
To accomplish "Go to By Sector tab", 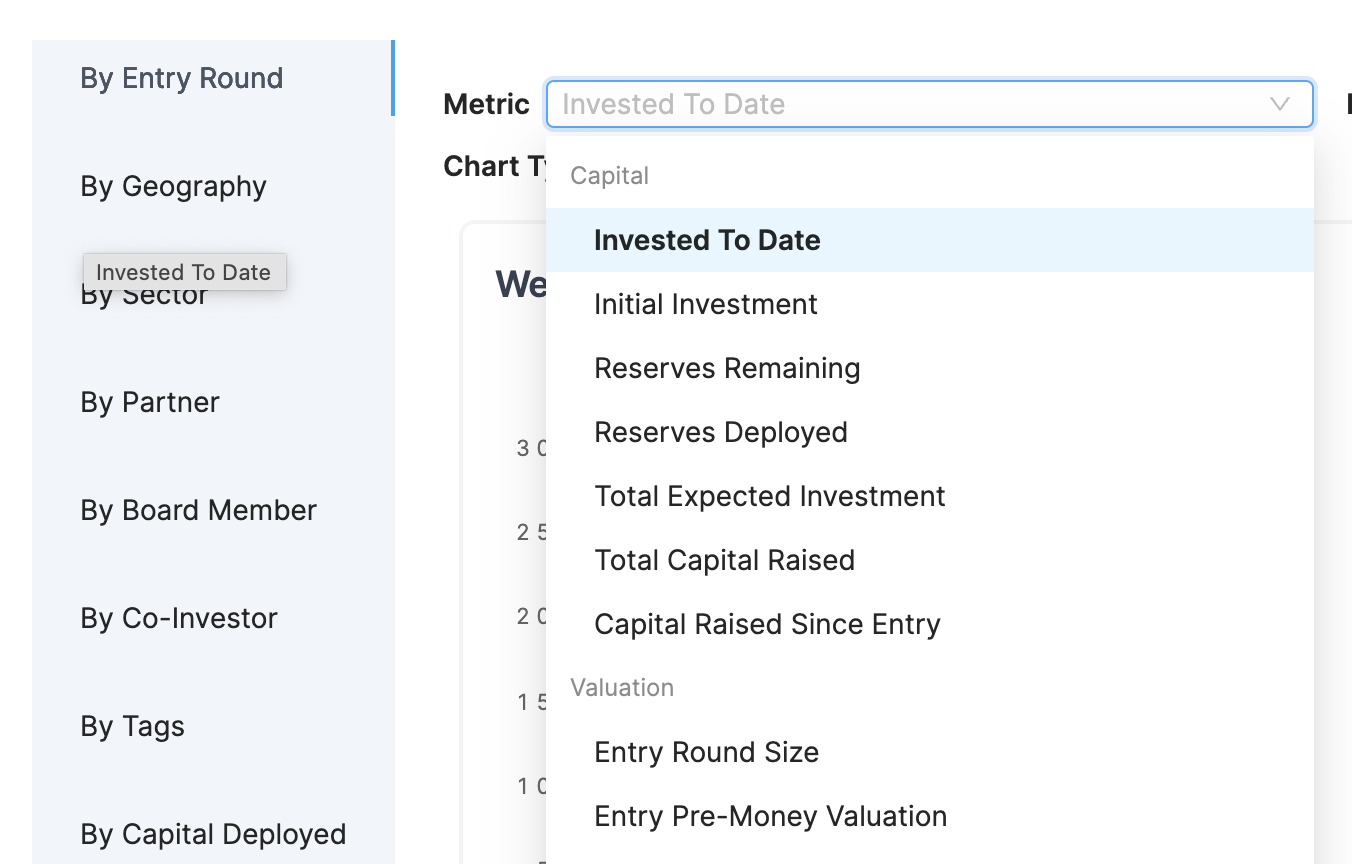I will pyautogui.click(x=144, y=297).
